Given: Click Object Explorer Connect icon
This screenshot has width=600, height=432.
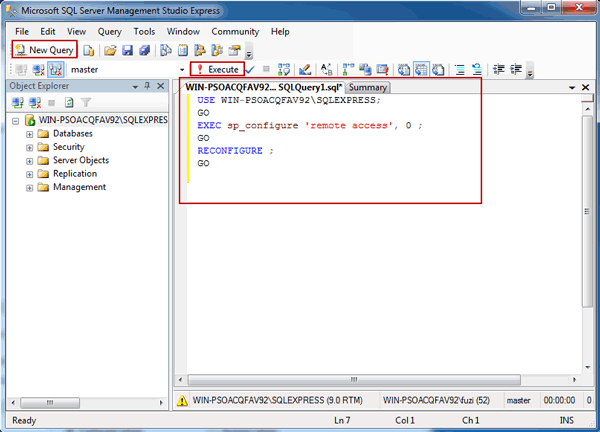Looking at the screenshot, I should click(x=18, y=103).
